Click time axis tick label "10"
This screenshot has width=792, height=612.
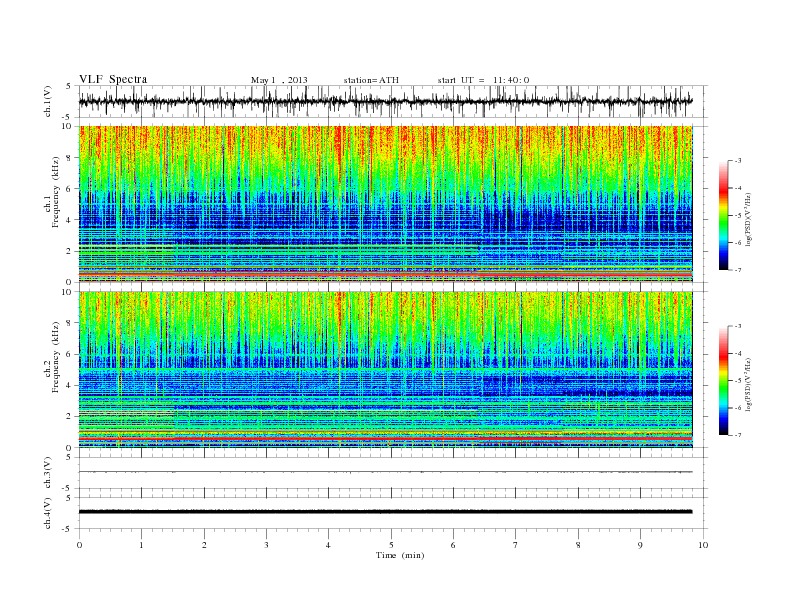click(x=703, y=545)
